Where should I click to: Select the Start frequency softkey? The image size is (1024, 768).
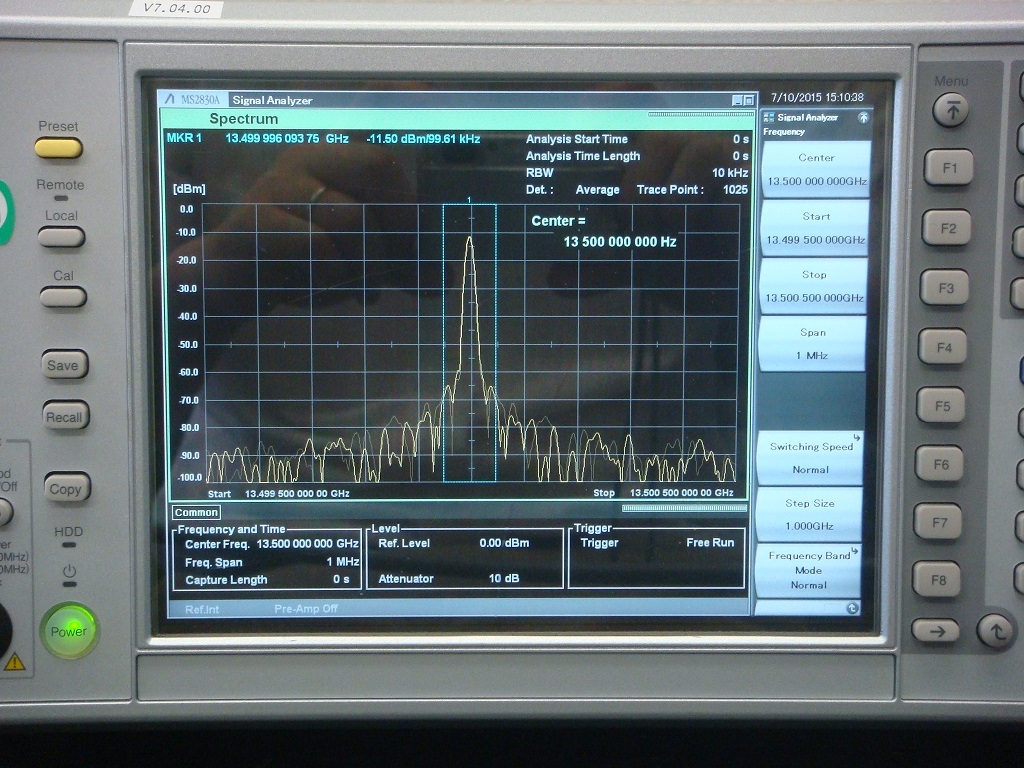click(815, 227)
